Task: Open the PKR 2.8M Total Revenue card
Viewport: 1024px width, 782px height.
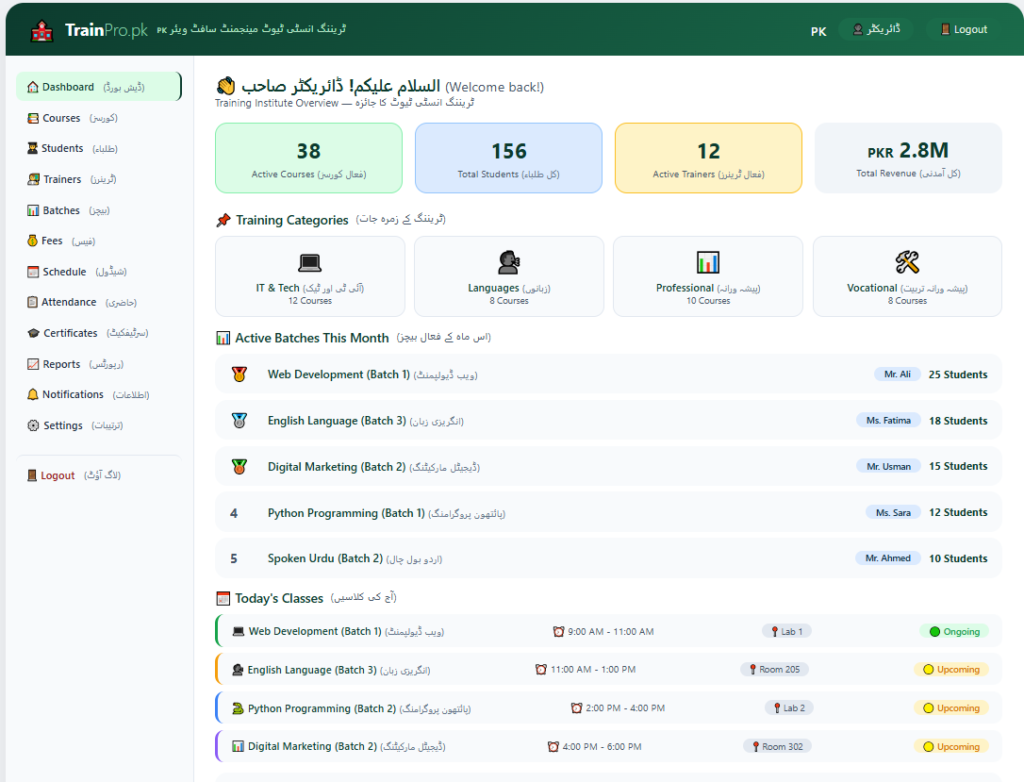Action: (908, 158)
